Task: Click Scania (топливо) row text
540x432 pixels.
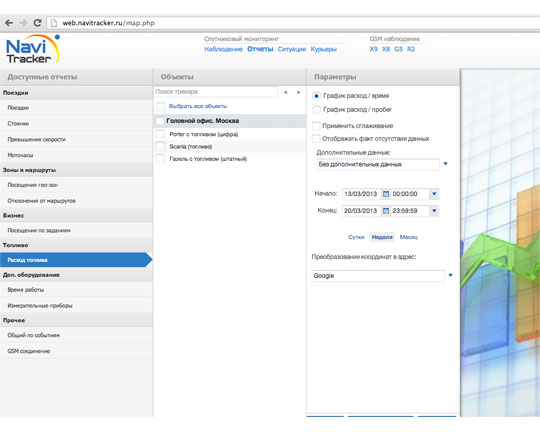Action: coord(190,146)
